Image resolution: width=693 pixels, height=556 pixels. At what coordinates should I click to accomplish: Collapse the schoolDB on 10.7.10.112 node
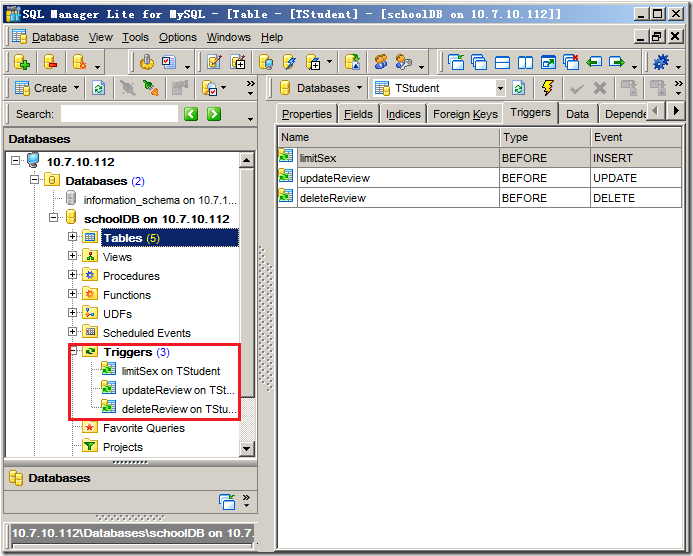53,217
